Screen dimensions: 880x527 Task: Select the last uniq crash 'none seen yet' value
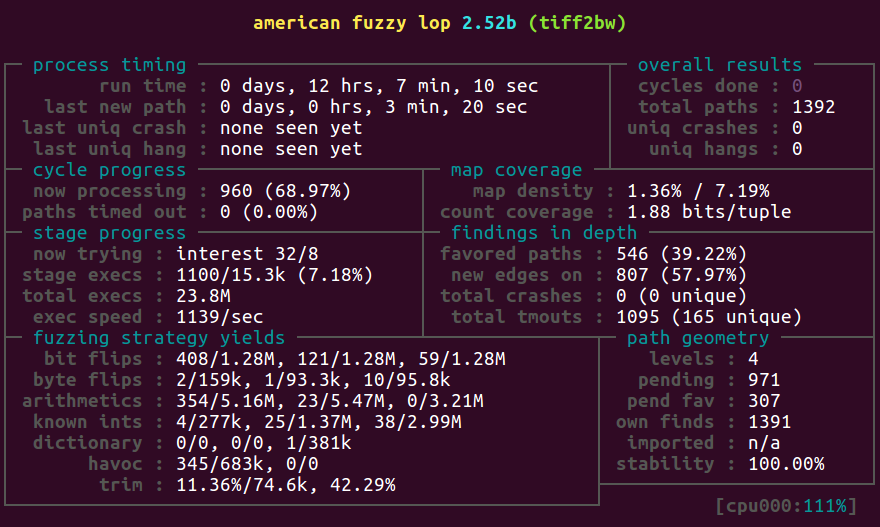point(291,128)
